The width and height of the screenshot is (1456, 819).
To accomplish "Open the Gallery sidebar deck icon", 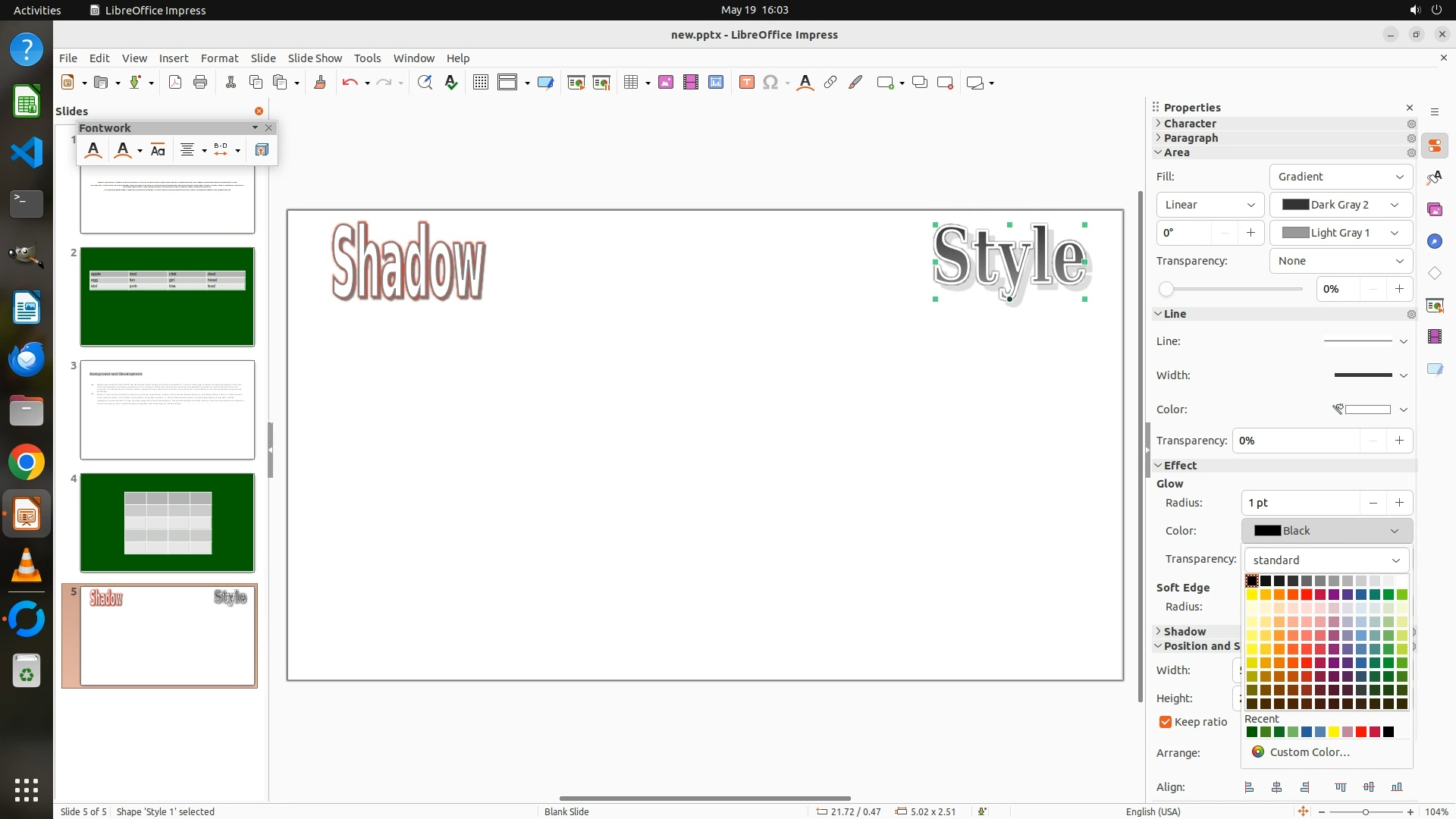I will pyautogui.click(x=1434, y=209).
